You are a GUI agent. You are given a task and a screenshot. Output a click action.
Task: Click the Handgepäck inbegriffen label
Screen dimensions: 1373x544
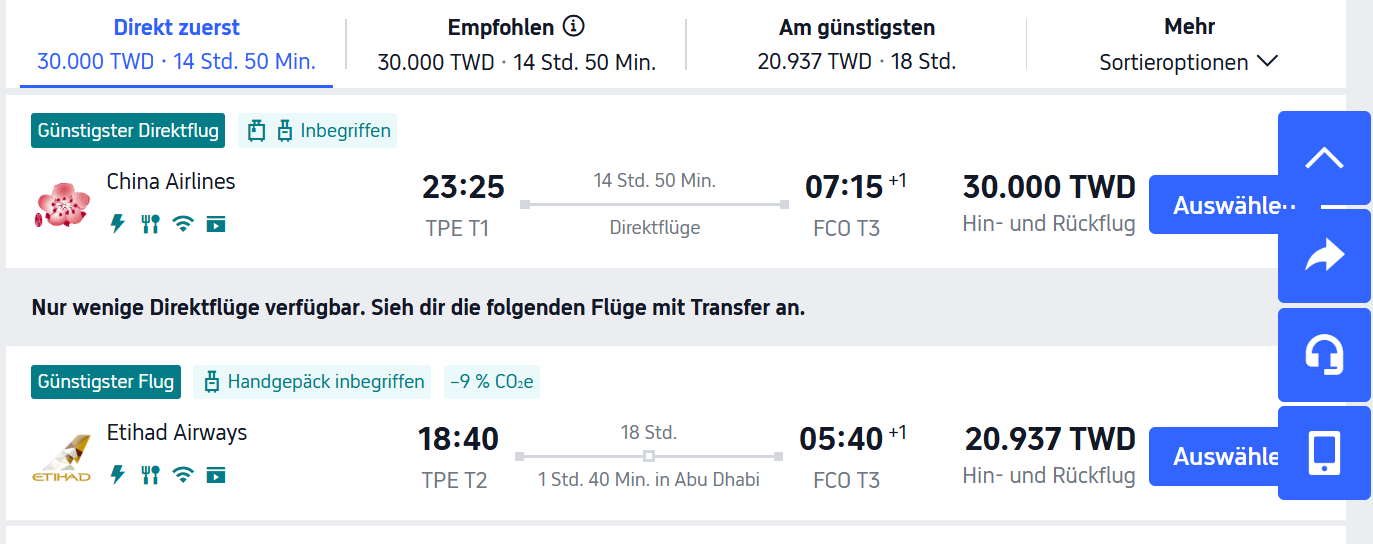312,382
